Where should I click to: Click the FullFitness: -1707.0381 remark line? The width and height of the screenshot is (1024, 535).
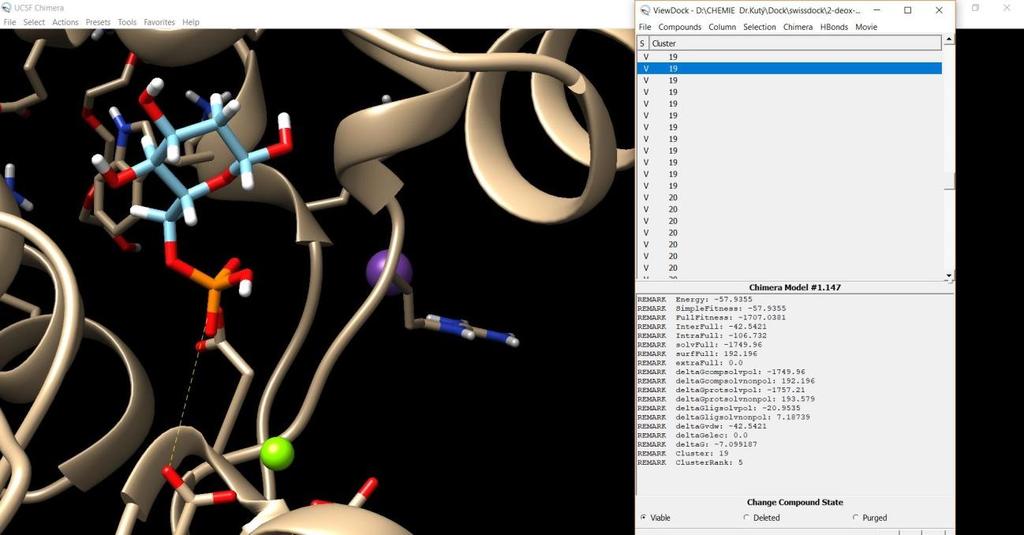coord(712,317)
